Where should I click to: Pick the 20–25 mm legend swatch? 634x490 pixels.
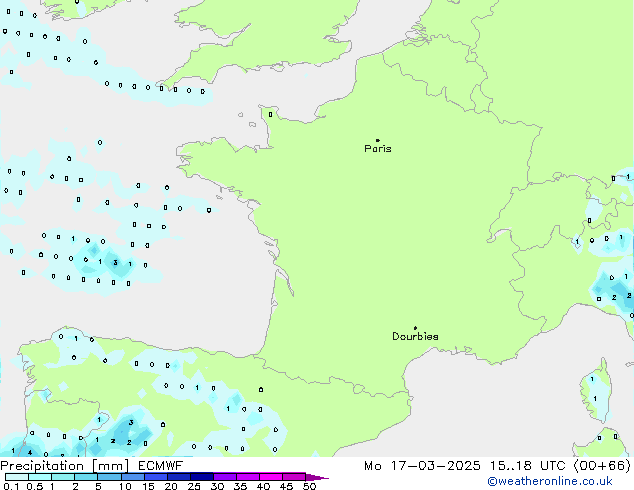tap(178, 477)
